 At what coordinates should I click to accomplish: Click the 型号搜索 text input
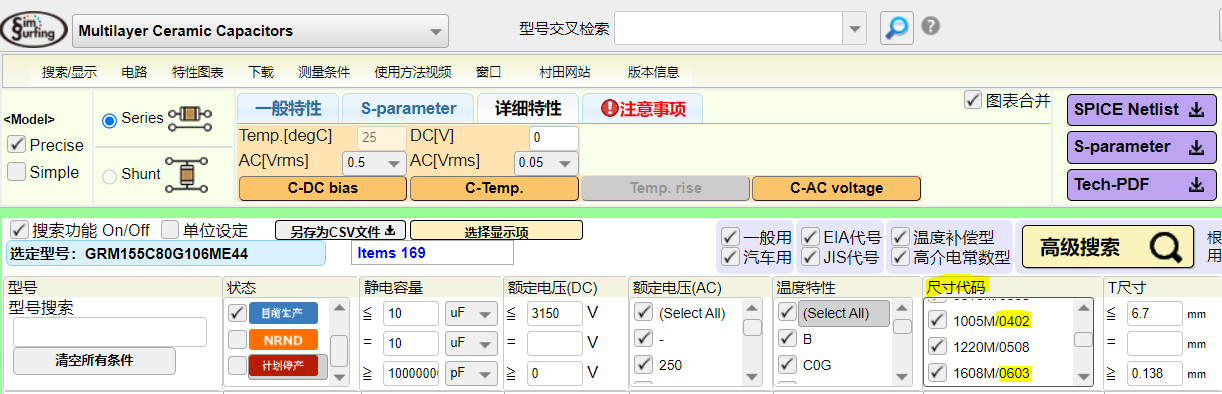coord(110,332)
